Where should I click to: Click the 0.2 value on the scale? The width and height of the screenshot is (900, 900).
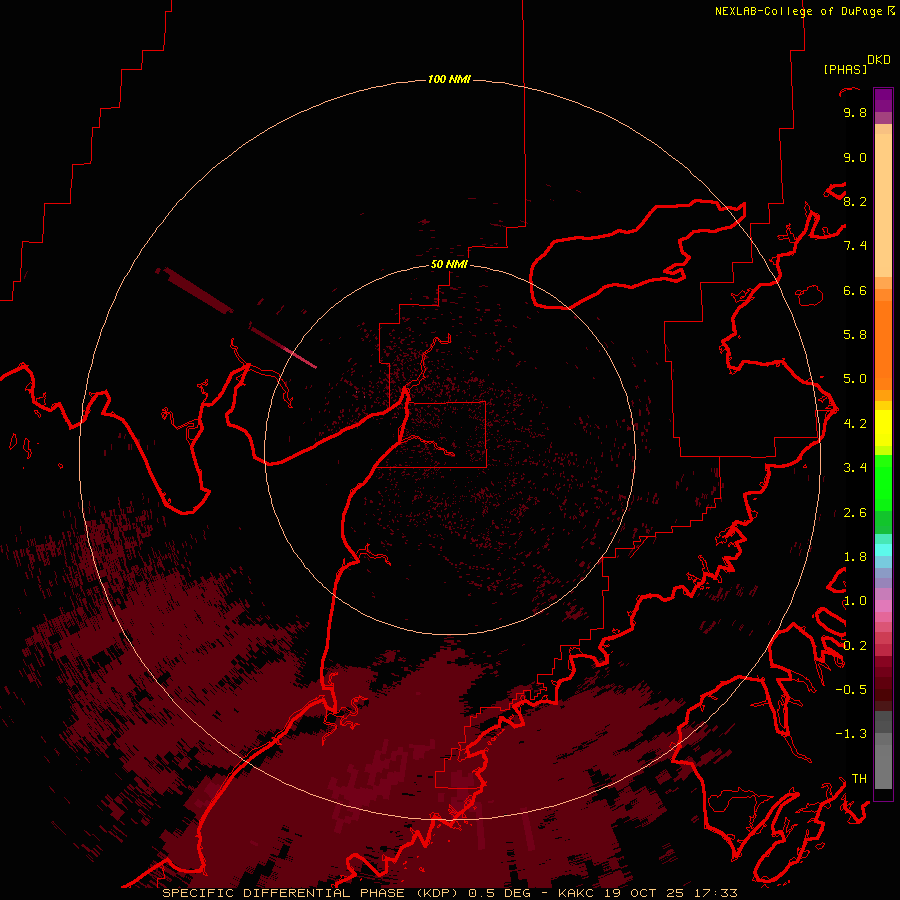coord(855,646)
